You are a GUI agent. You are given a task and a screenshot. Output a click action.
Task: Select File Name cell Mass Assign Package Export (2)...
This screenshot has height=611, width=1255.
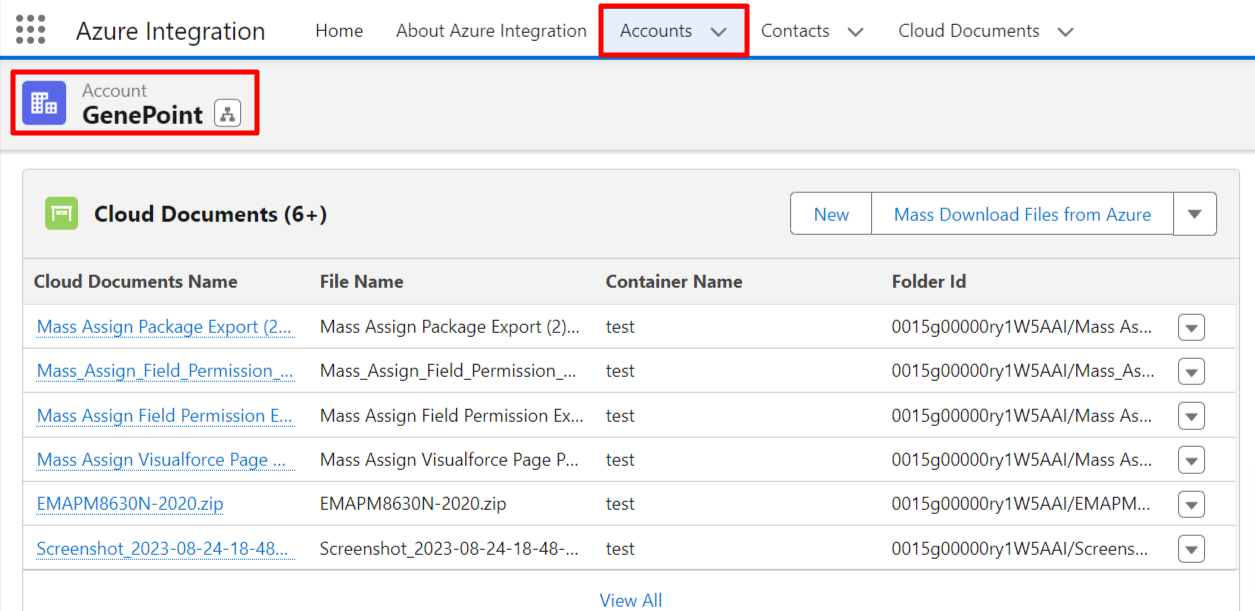(450, 327)
